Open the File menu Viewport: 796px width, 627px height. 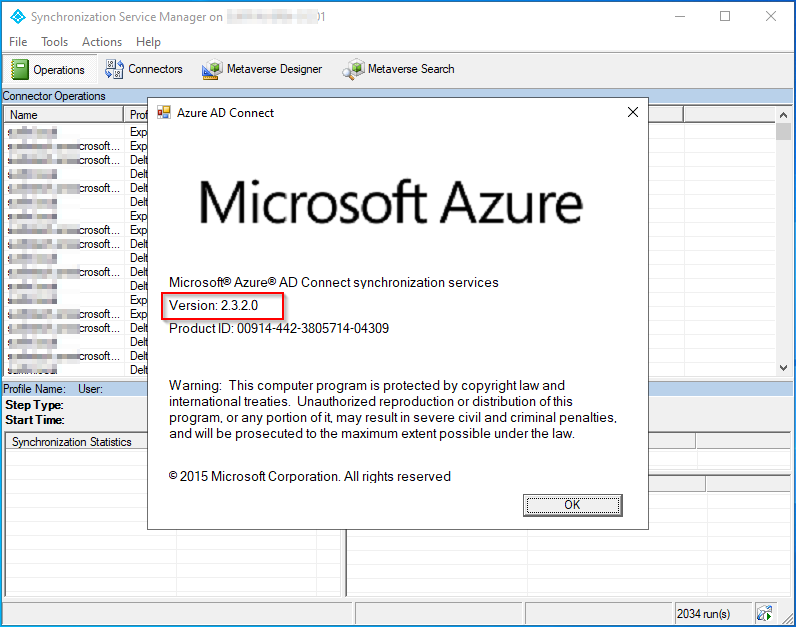[18, 42]
